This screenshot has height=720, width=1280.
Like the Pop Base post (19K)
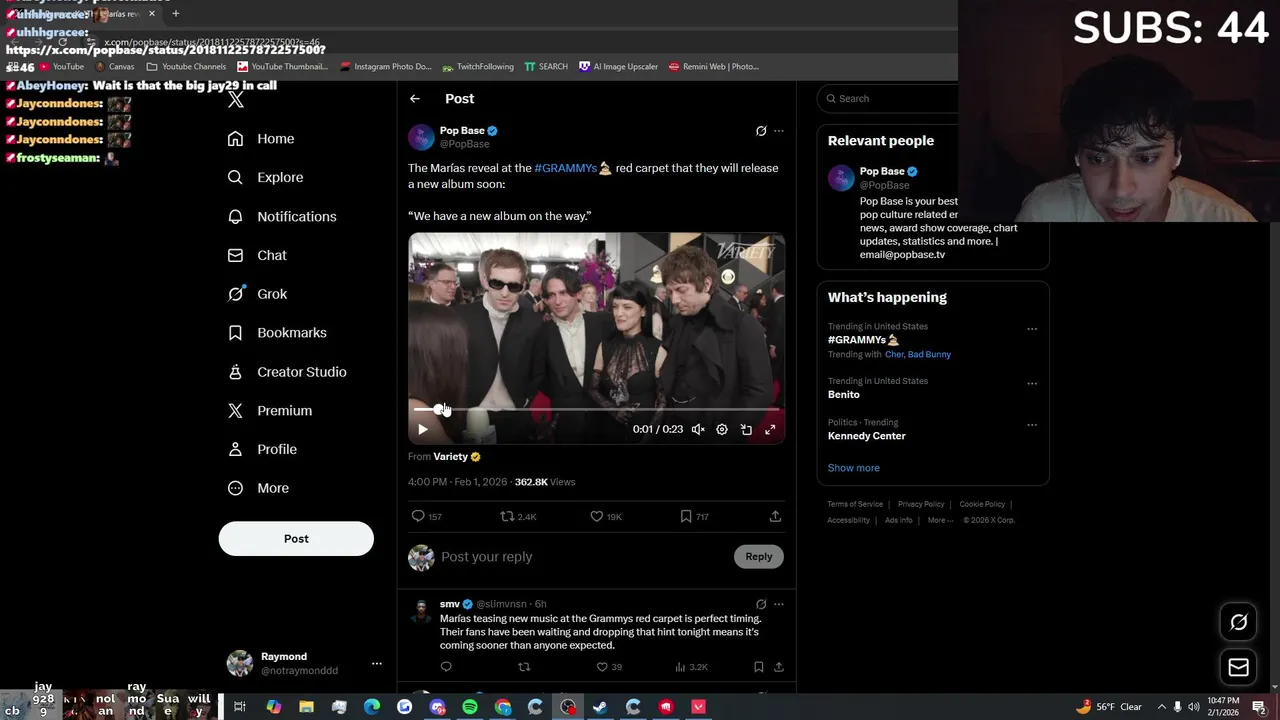[606, 516]
